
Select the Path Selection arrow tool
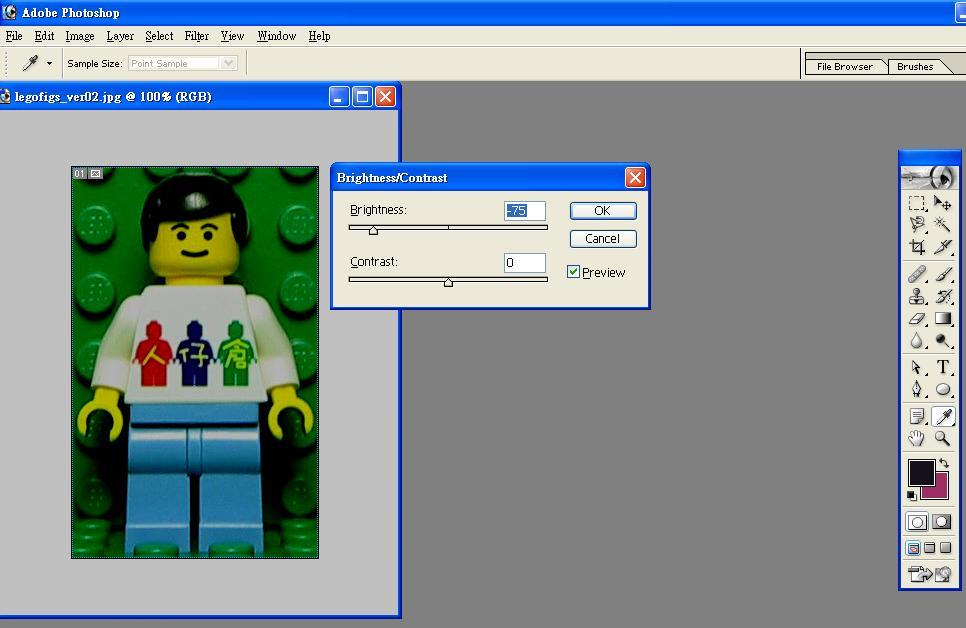[x=917, y=367]
